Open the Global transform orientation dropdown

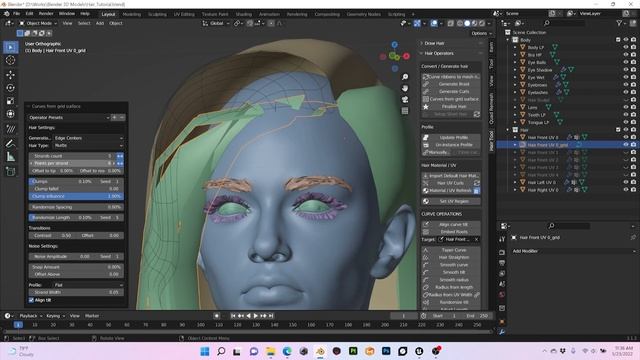click(x=216, y=23)
